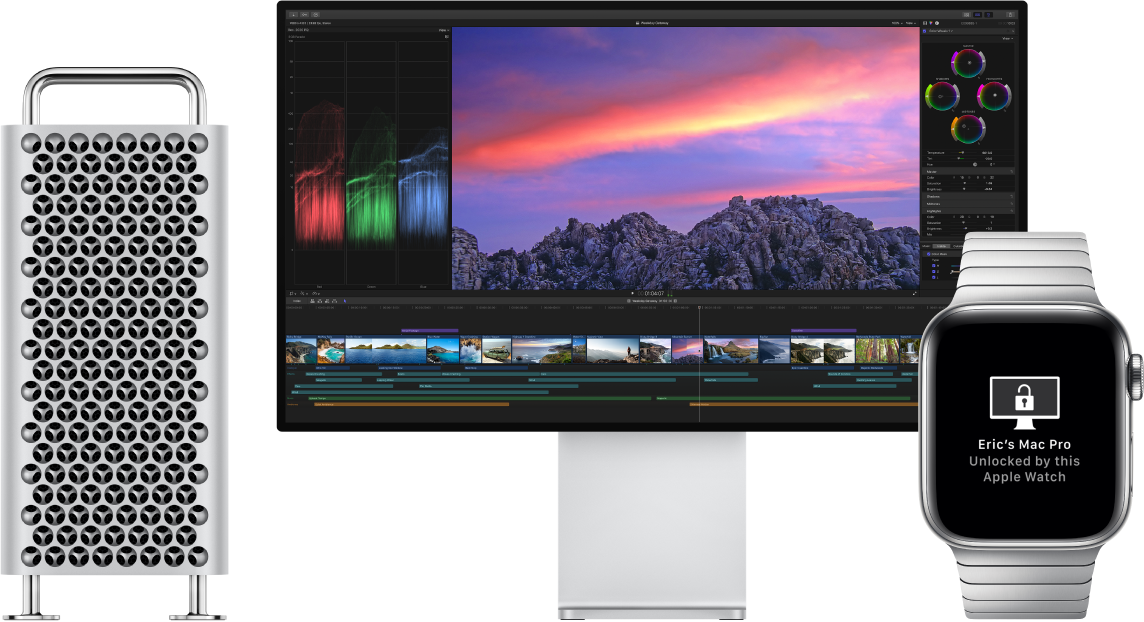
Task: Reset Master section with its arrow icon
Action: click(x=1011, y=171)
